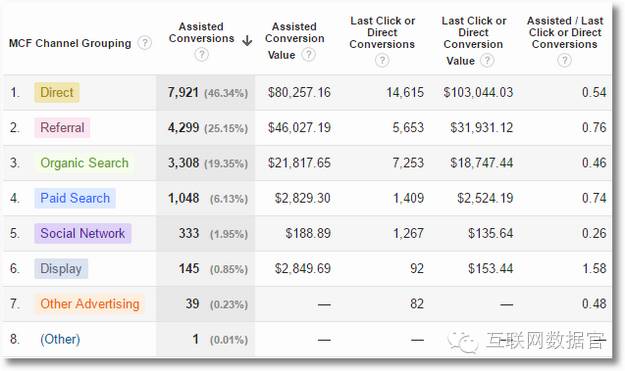Image resolution: width=625 pixels, height=371 pixels.
Task: Click help icon under Assisted / Last Click ratio header
Action: tap(564, 60)
